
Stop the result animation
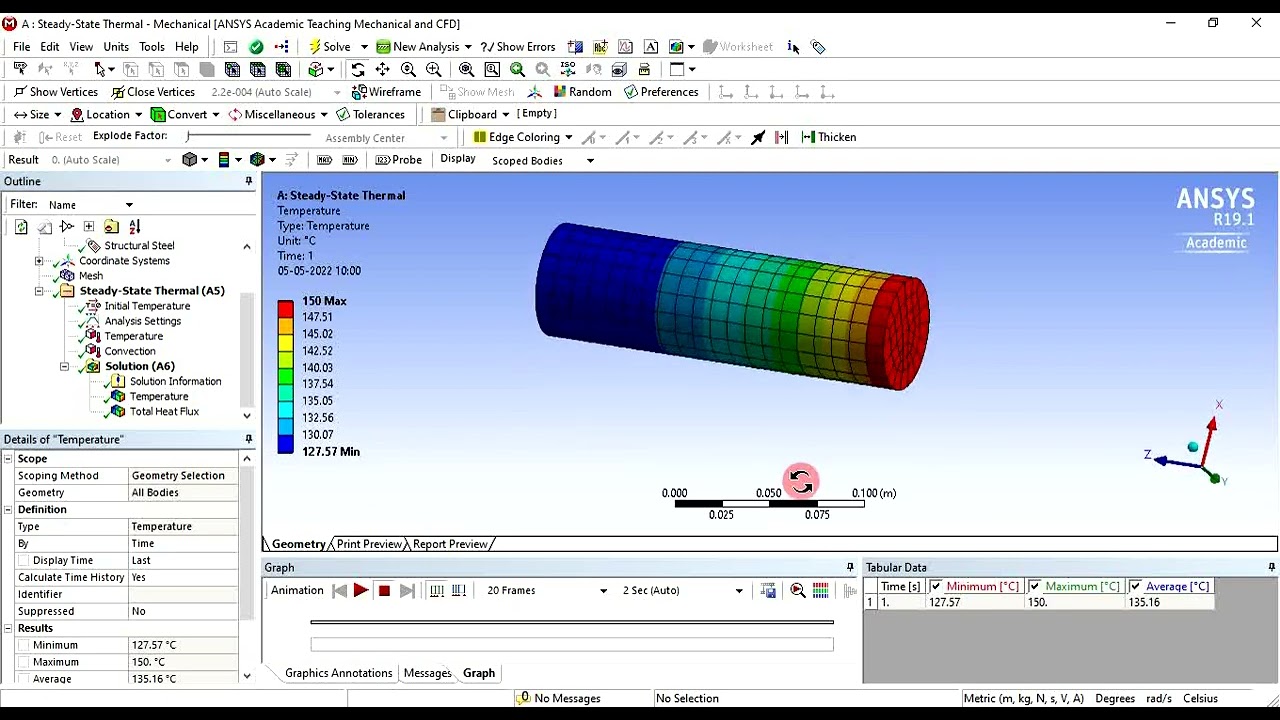pyautogui.click(x=384, y=591)
